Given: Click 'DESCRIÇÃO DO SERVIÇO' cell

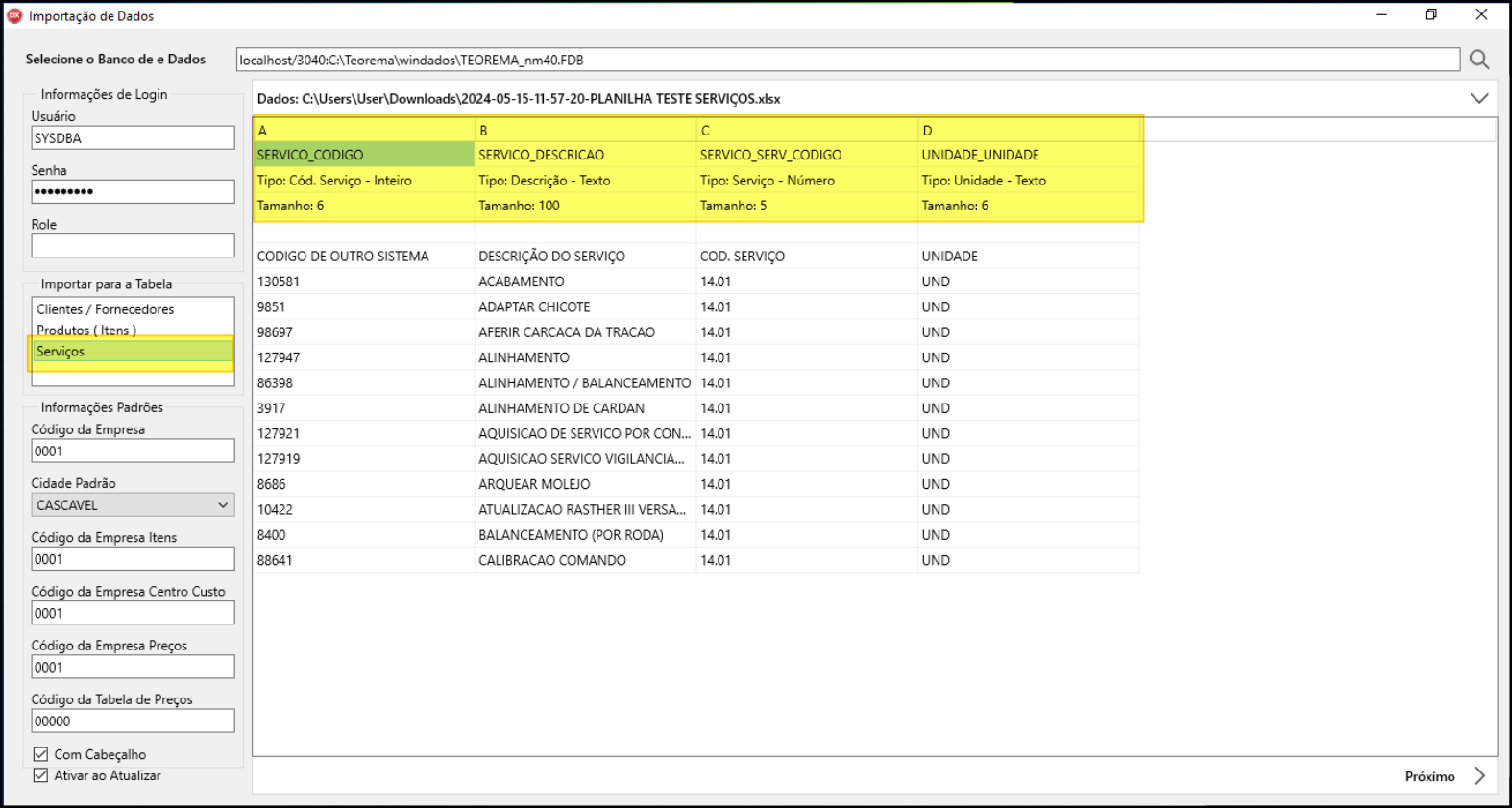Looking at the screenshot, I should click(585, 257).
